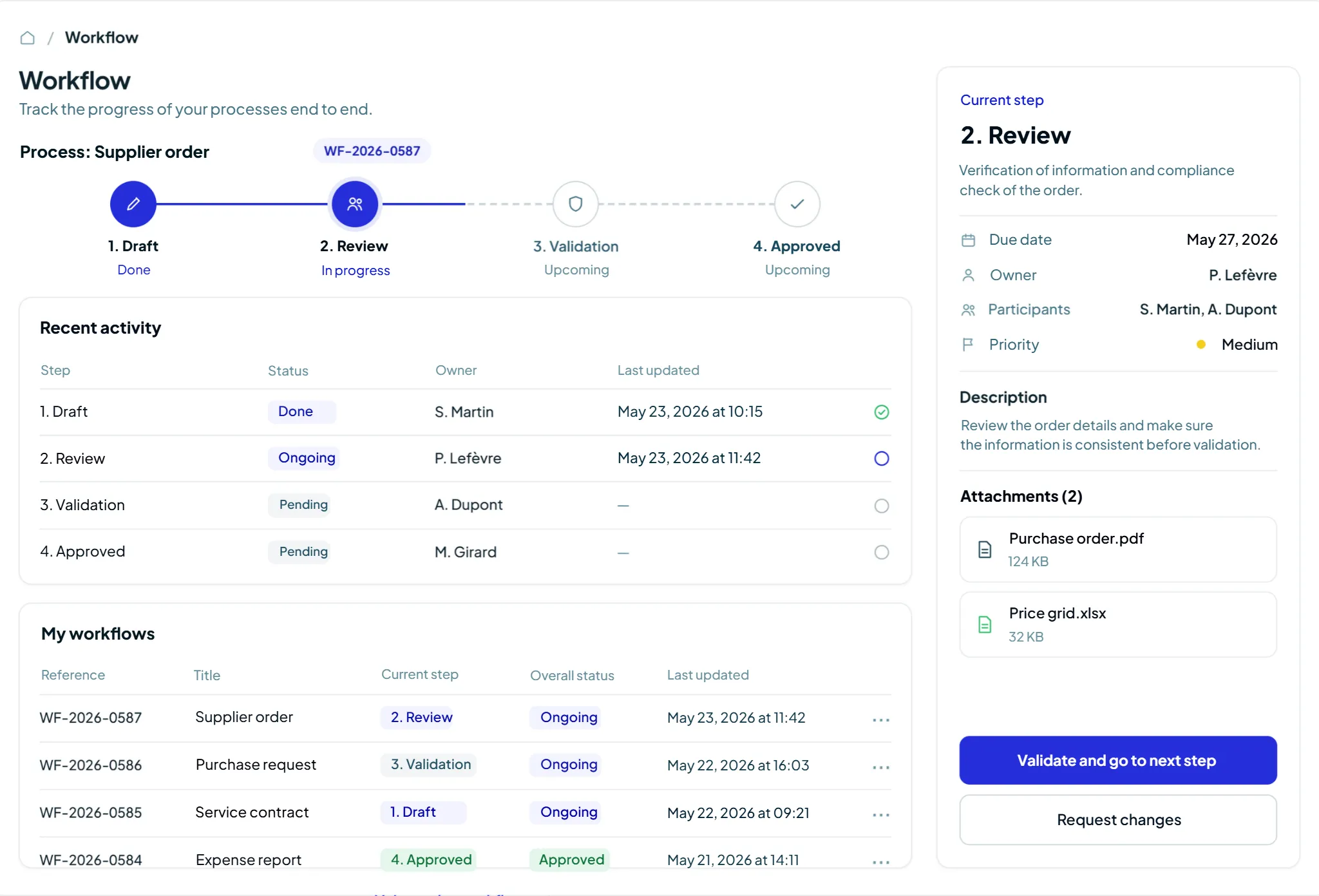Viewport: 1319px width, 896px height.
Task: Click the green Approved overall status badge
Action: [x=569, y=860]
